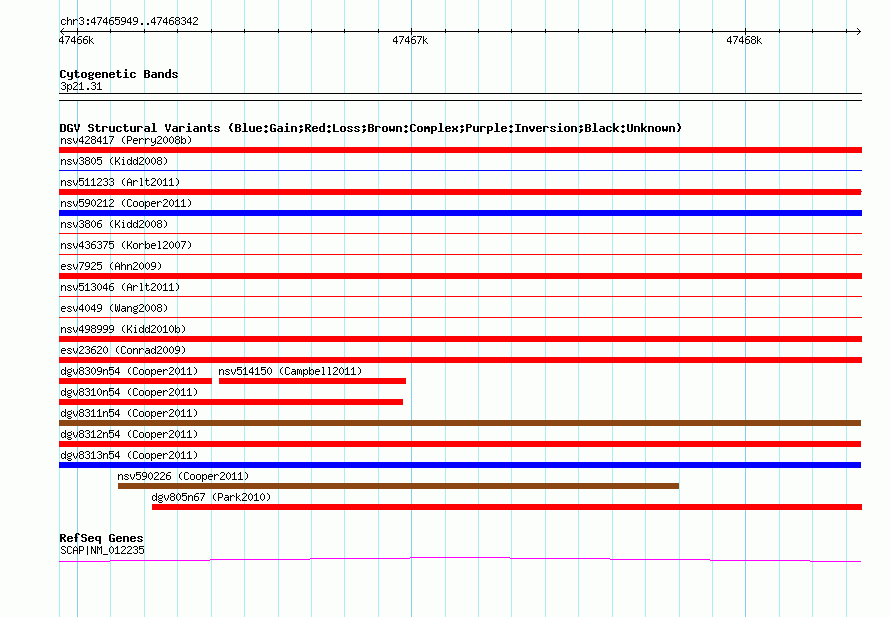The height and width of the screenshot is (617, 890).
Task: Click the dgv8311n54 brown complex bar
Action: tap(460, 423)
